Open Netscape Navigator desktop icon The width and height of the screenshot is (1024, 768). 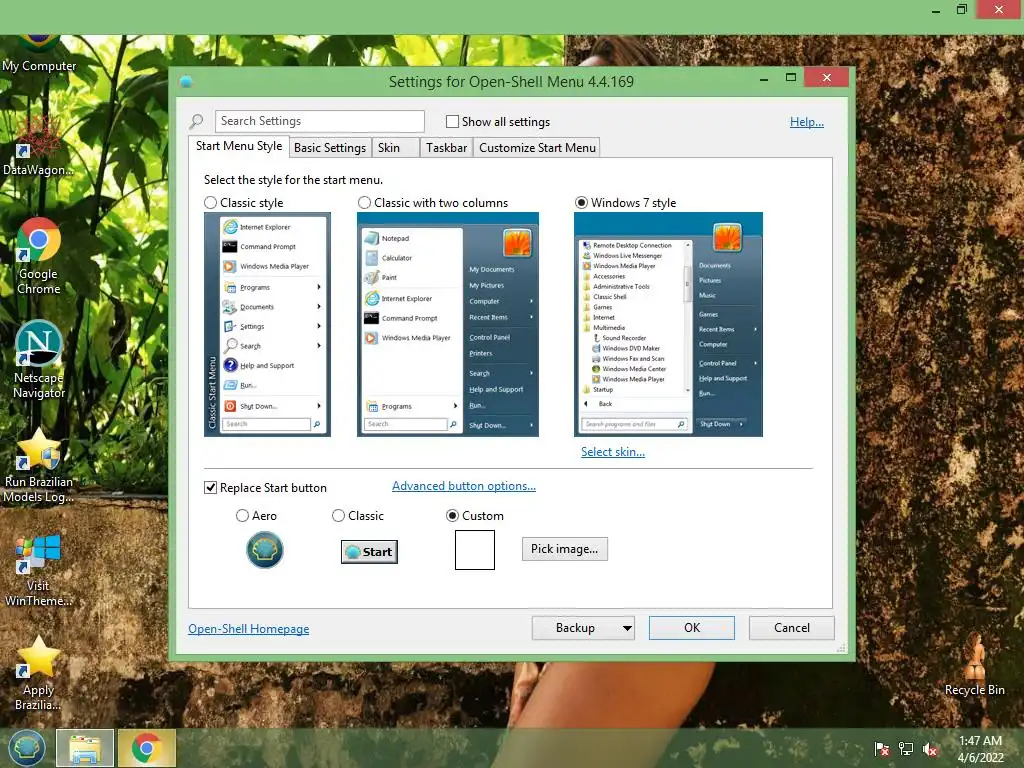pos(39,360)
